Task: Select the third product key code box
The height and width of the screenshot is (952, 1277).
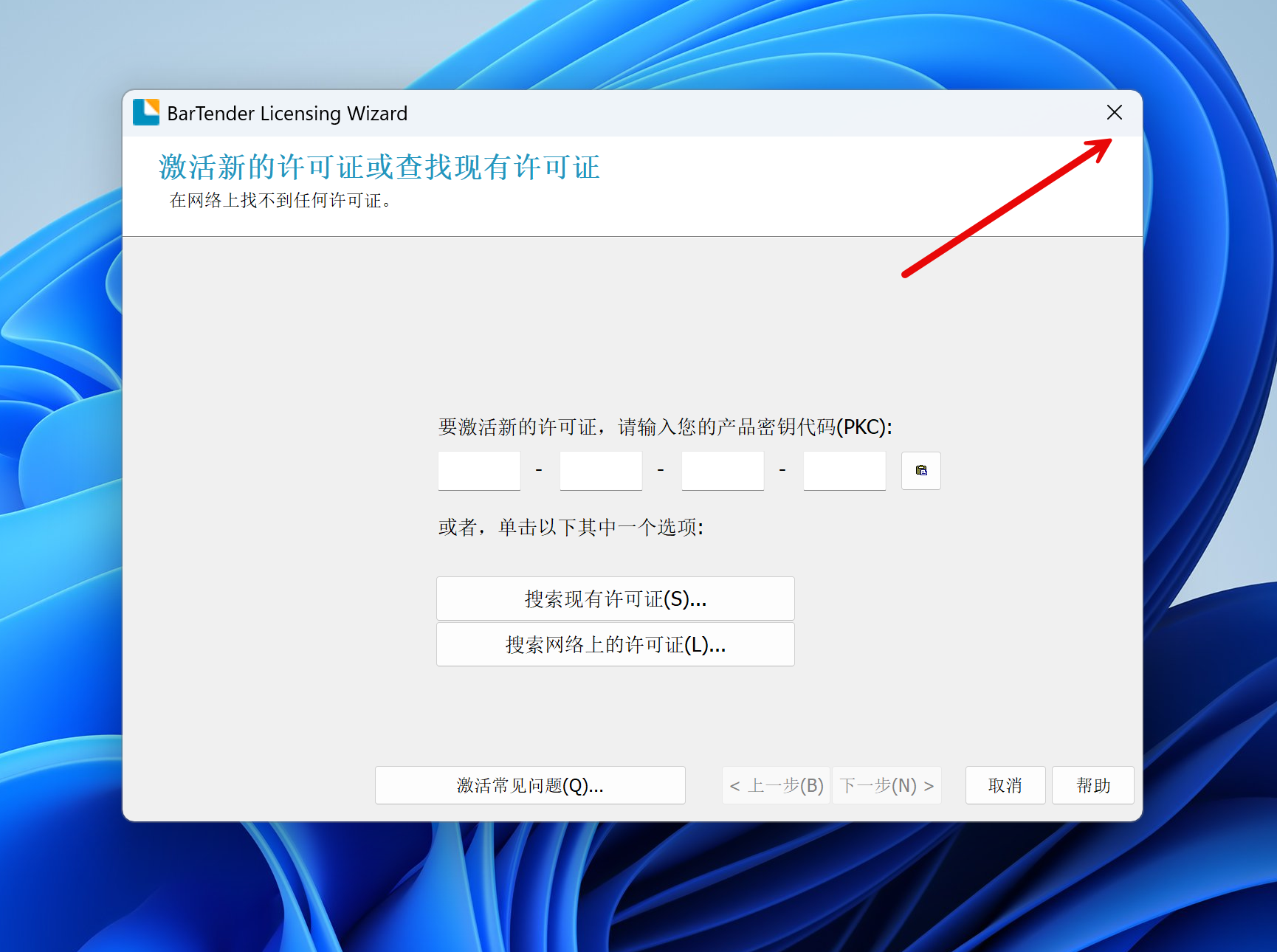Action: tap(723, 471)
